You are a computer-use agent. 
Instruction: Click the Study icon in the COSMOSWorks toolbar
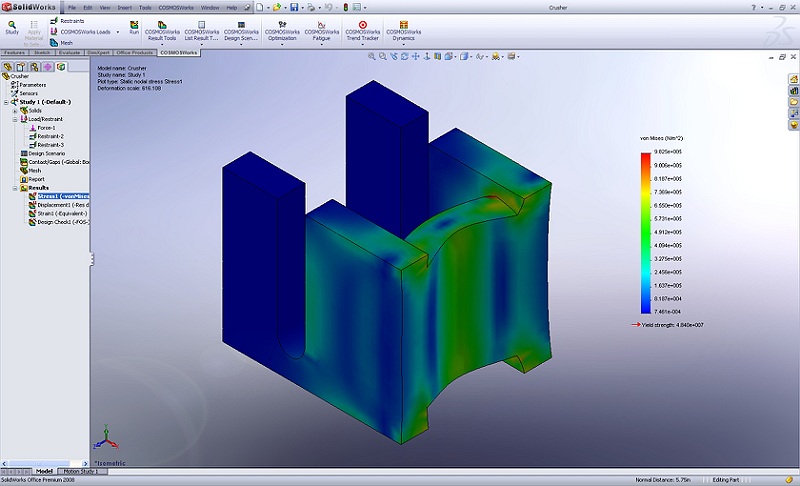click(12, 24)
